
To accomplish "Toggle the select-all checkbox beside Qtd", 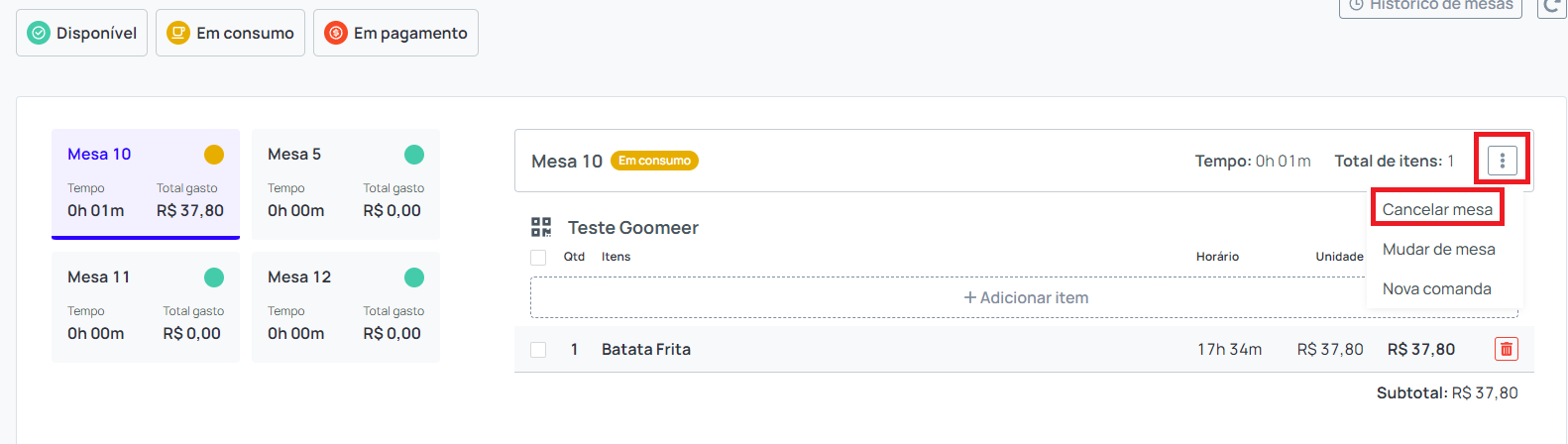I will pos(538,258).
